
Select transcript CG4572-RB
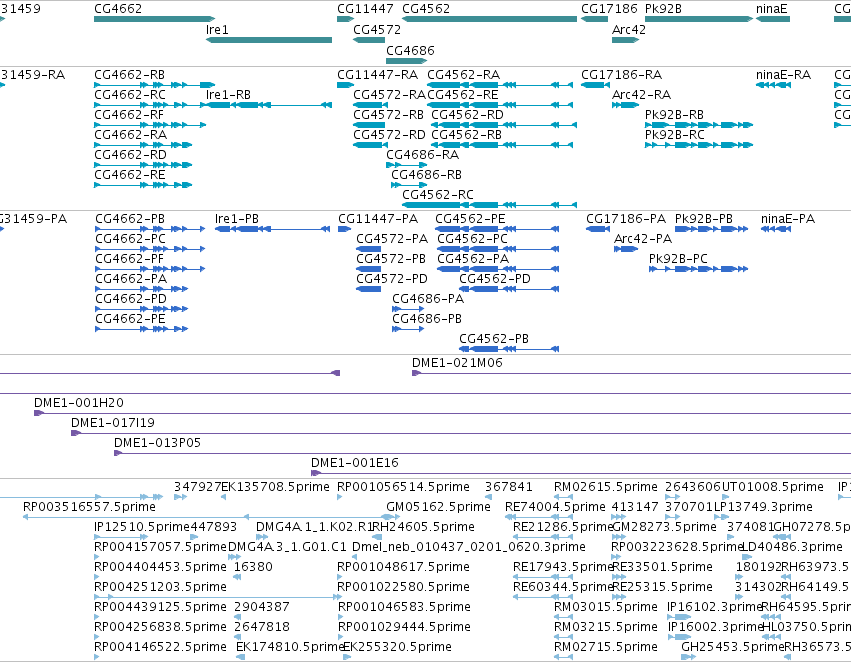pyautogui.click(x=389, y=115)
